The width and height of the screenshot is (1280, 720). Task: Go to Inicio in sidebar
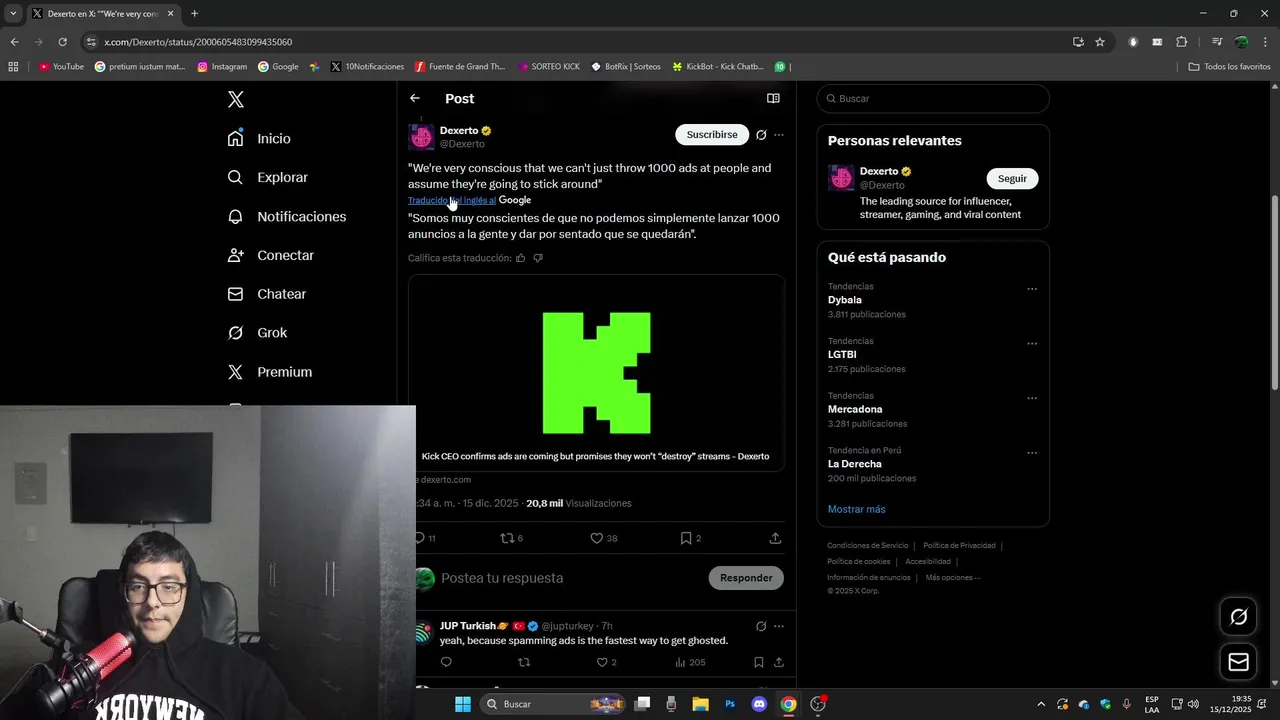(259, 139)
